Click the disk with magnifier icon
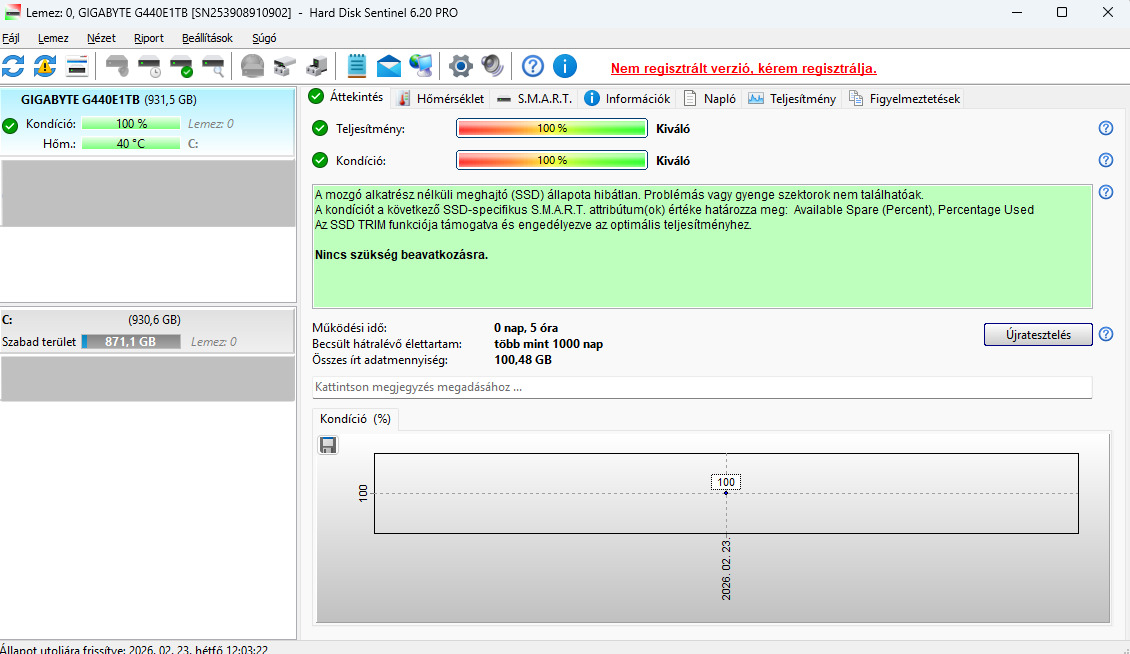Image resolution: width=1130 pixels, height=654 pixels. point(213,66)
